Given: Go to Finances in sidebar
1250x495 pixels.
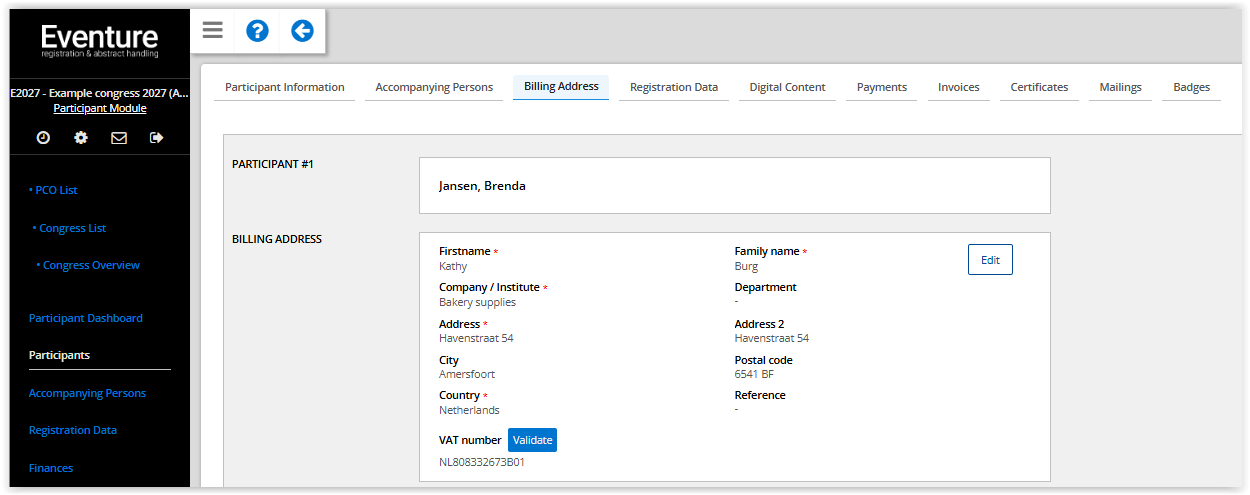Looking at the screenshot, I should (51, 468).
